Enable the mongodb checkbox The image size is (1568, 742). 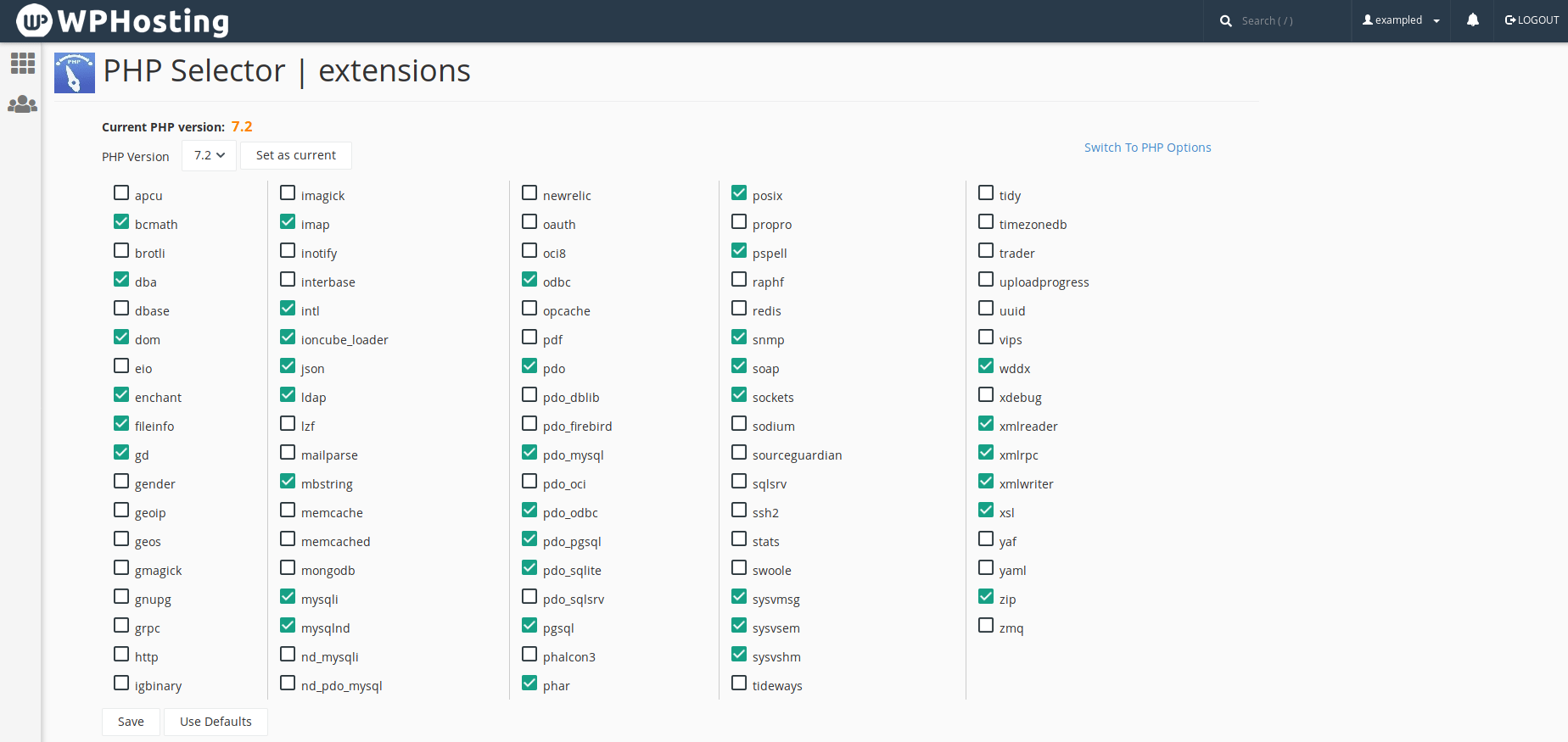(x=288, y=568)
